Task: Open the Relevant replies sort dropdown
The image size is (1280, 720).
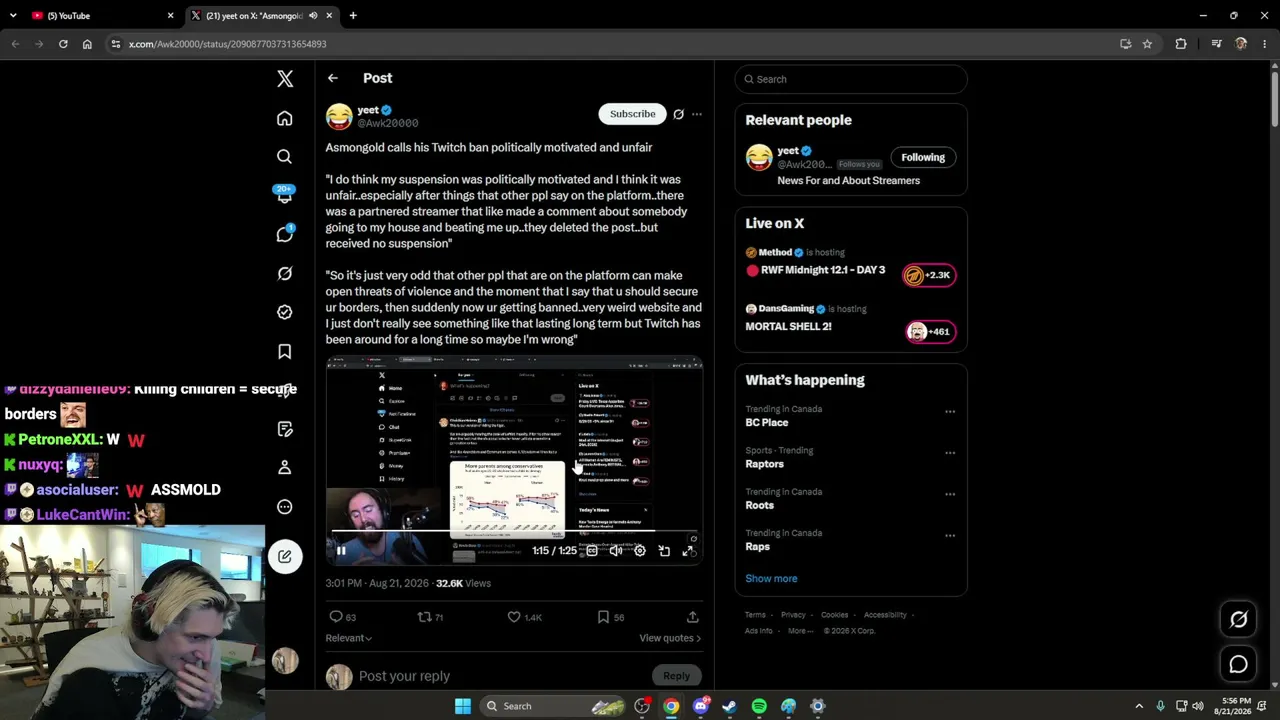Action: [x=349, y=638]
